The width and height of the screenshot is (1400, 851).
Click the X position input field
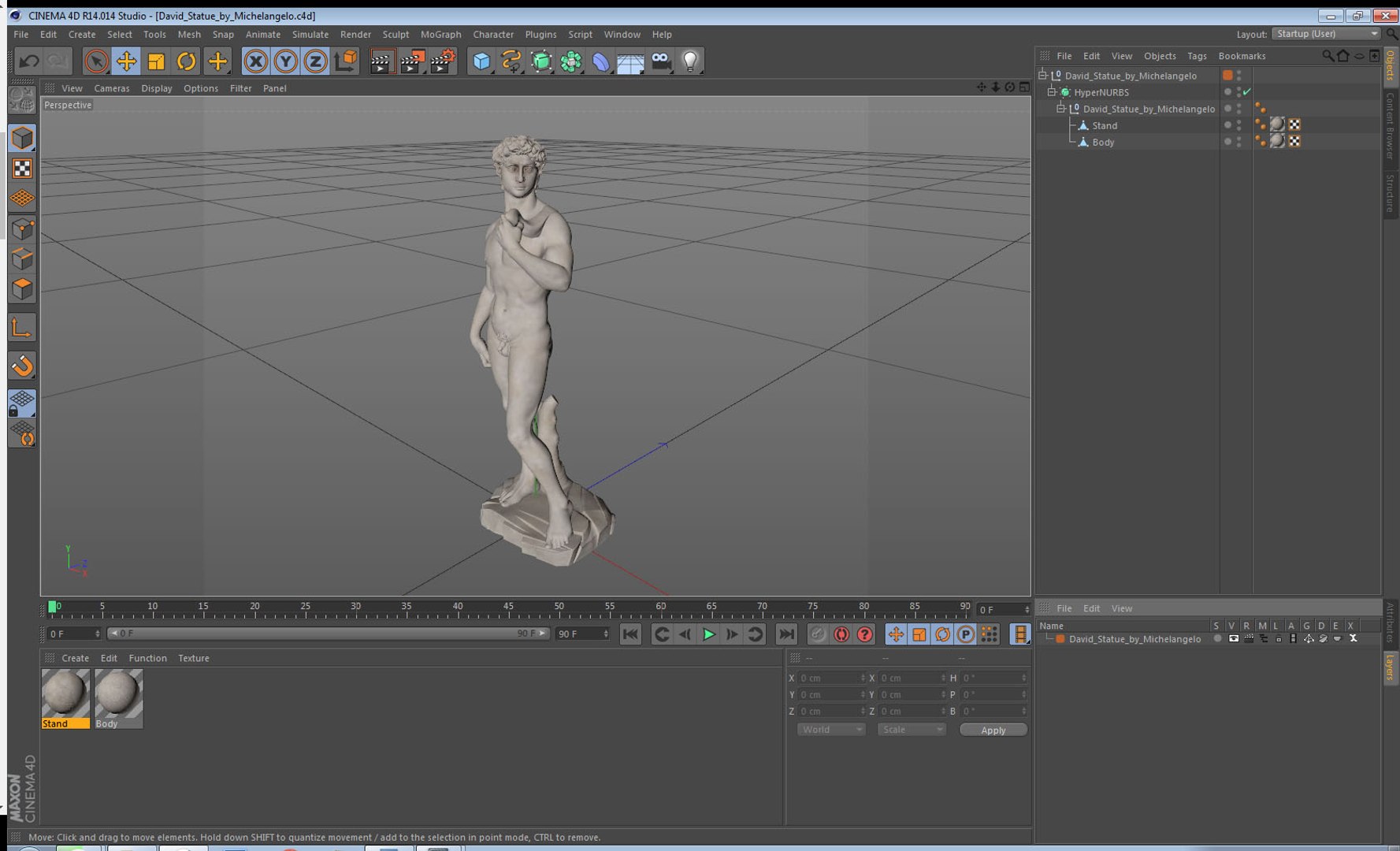coord(831,678)
